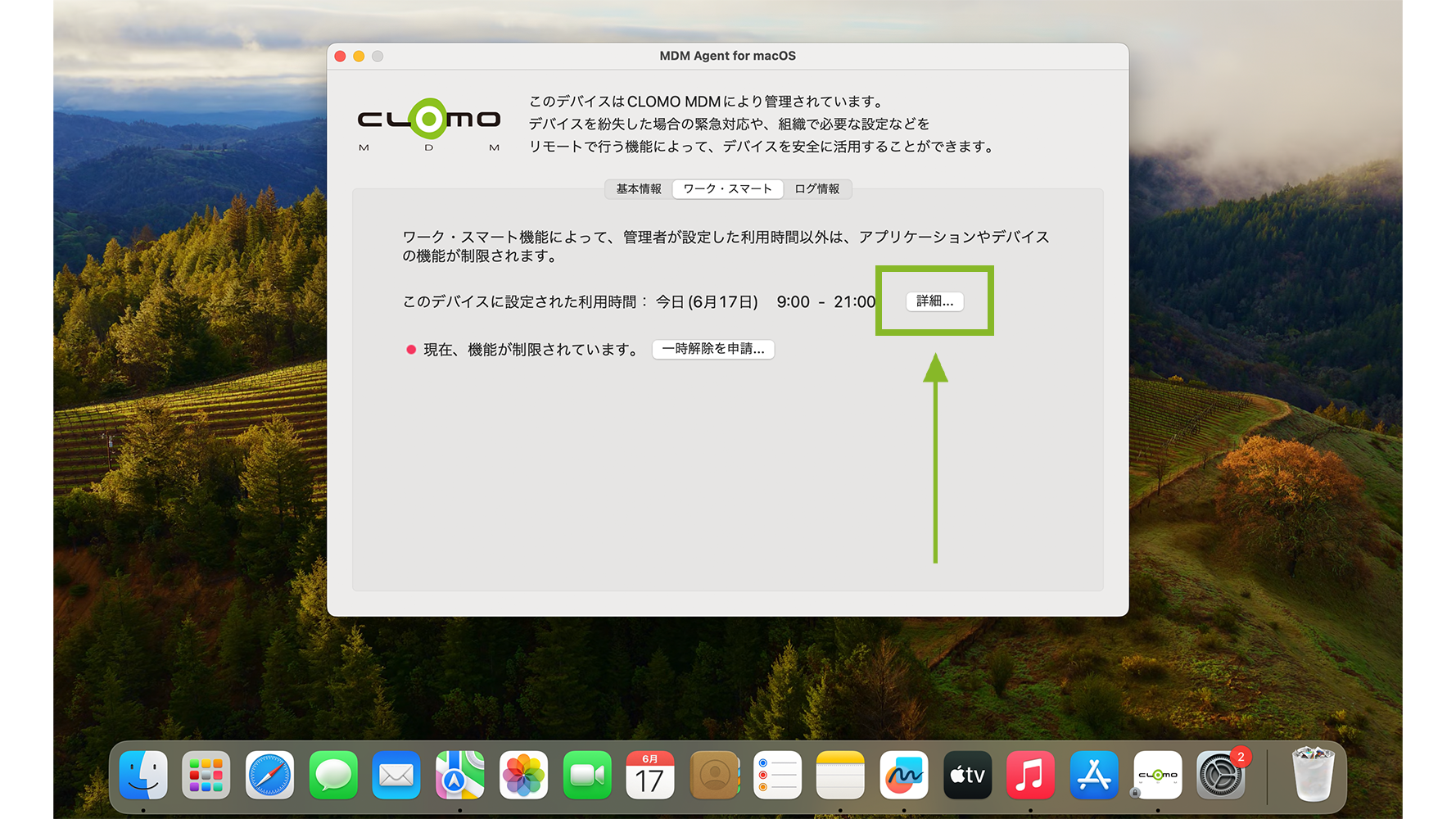
Task: Open the ログ情報 tab
Action: coord(817,189)
